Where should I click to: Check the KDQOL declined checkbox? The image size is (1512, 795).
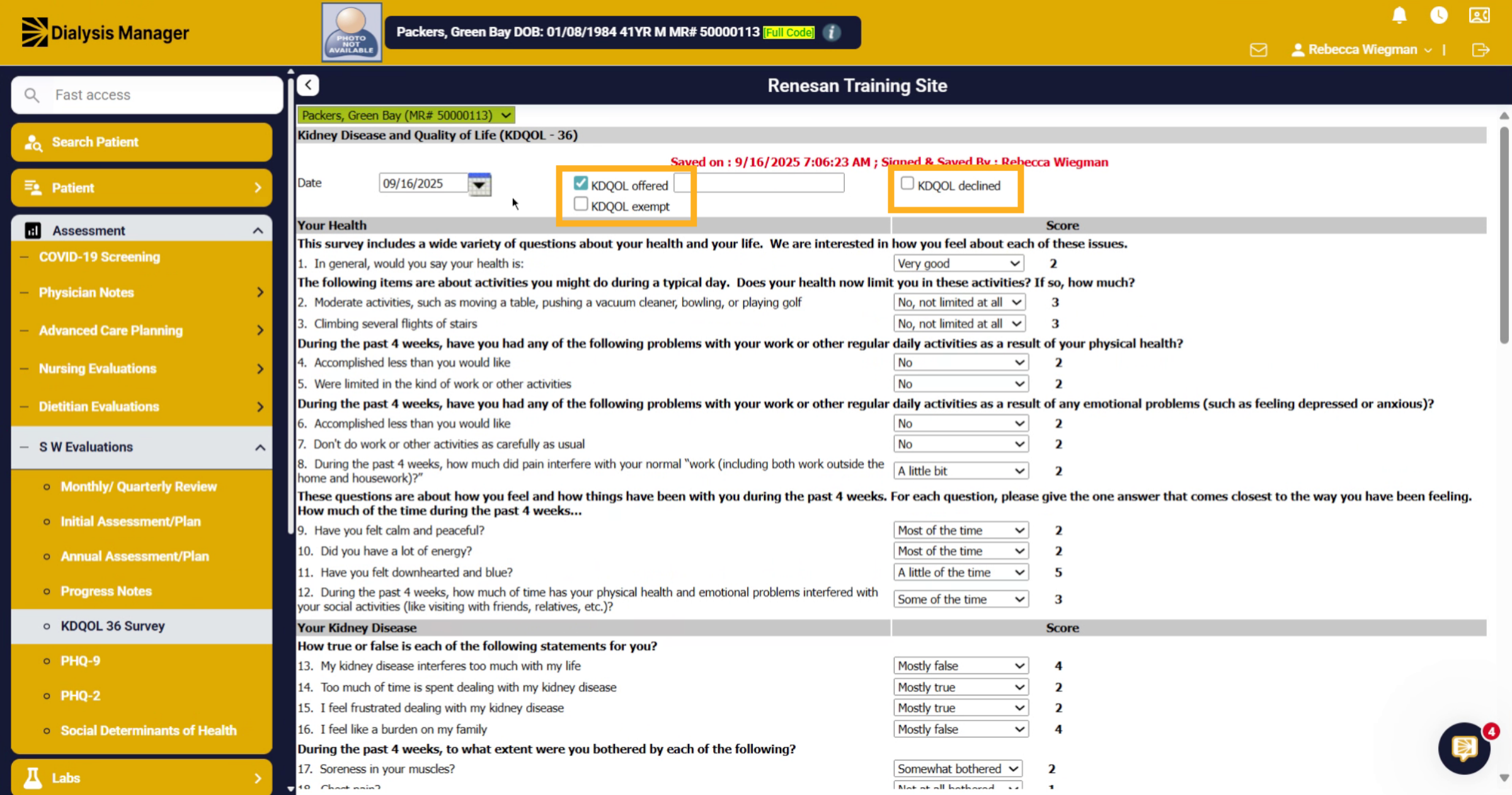pyautogui.click(x=907, y=183)
